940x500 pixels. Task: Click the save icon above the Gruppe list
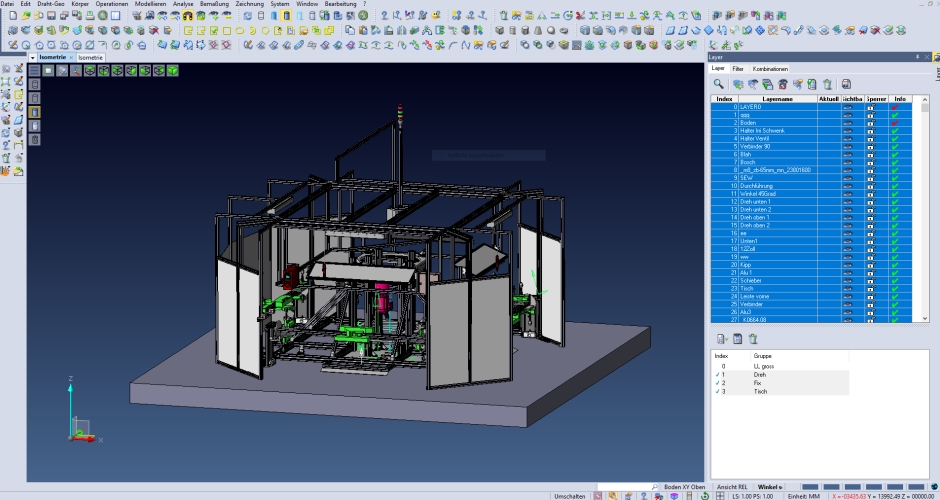pos(738,339)
